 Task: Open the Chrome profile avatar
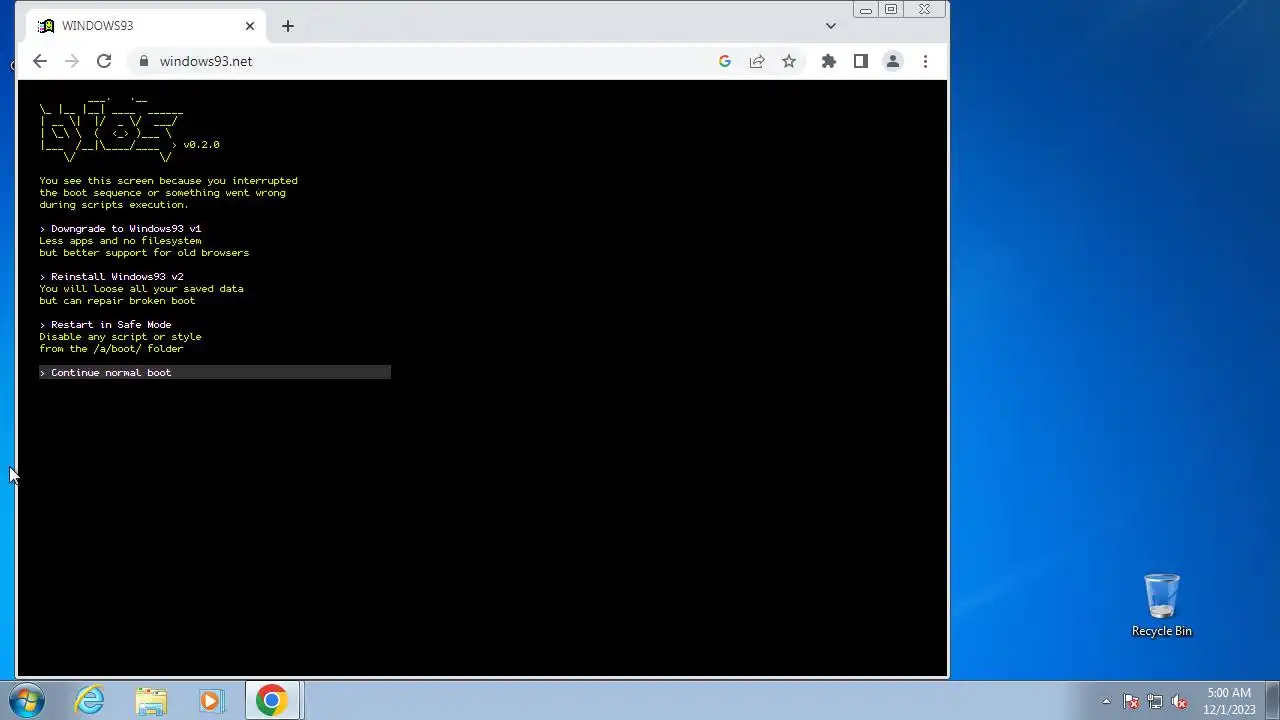click(893, 61)
